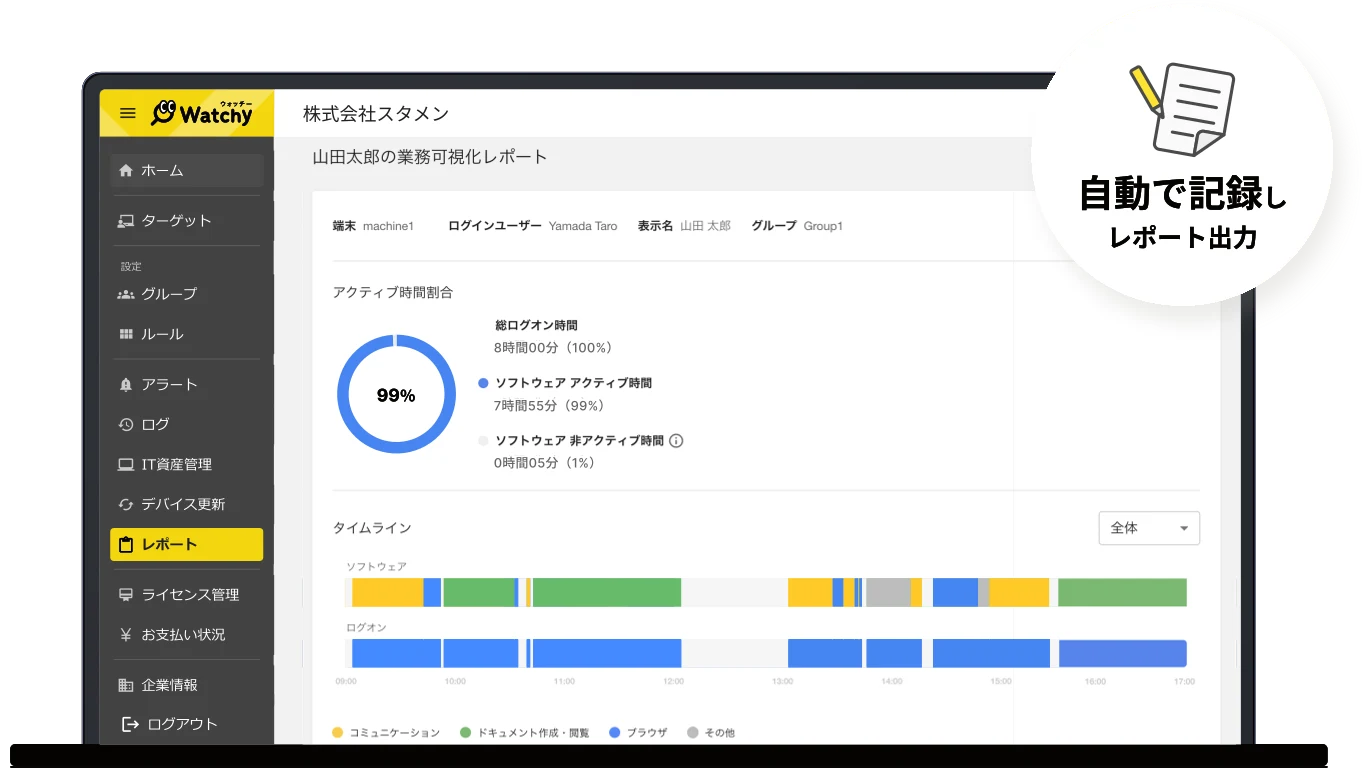Open ログ menu item
1362x778 pixels.
tap(187, 424)
